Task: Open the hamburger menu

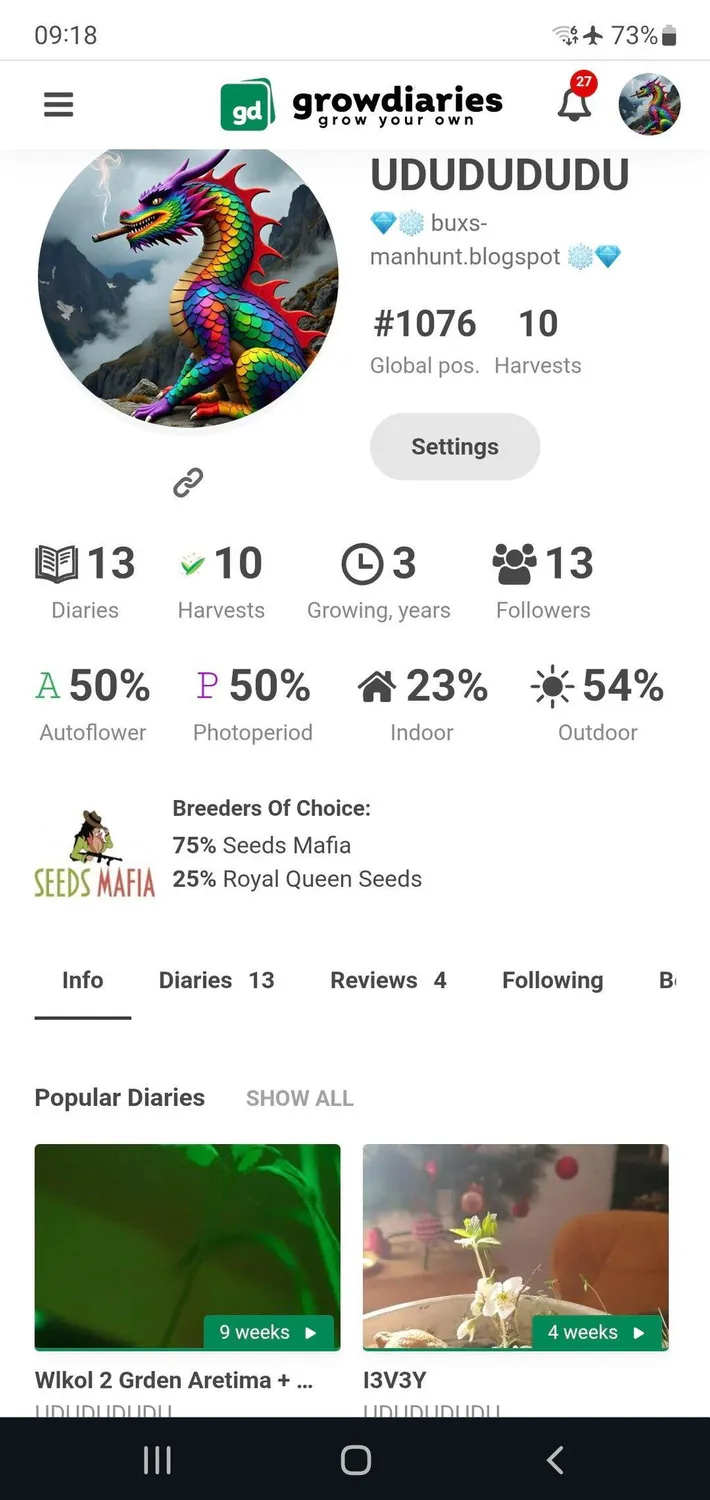Action: (x=59, y=104)
